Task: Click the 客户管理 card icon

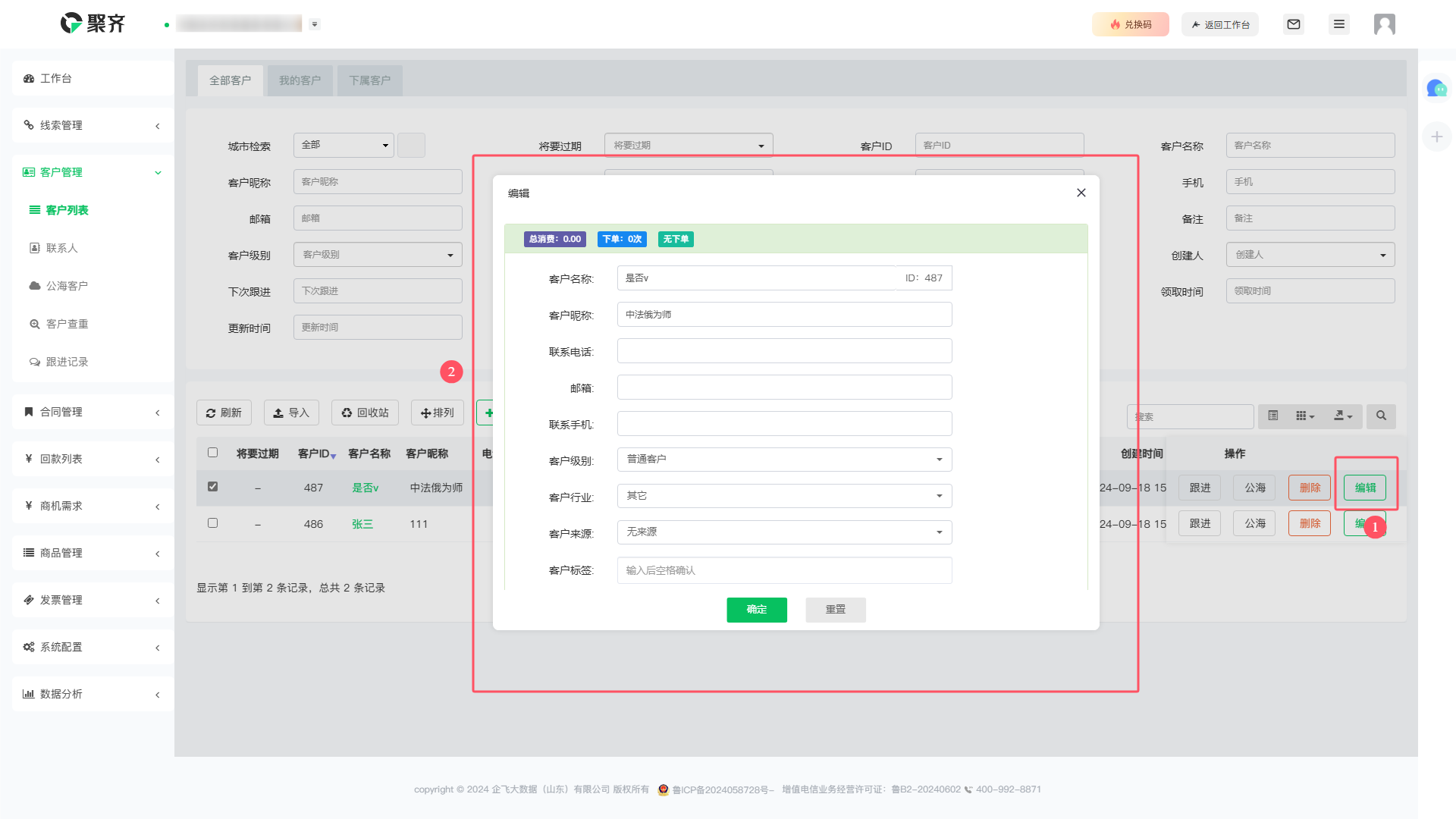Action: point(29,172)
